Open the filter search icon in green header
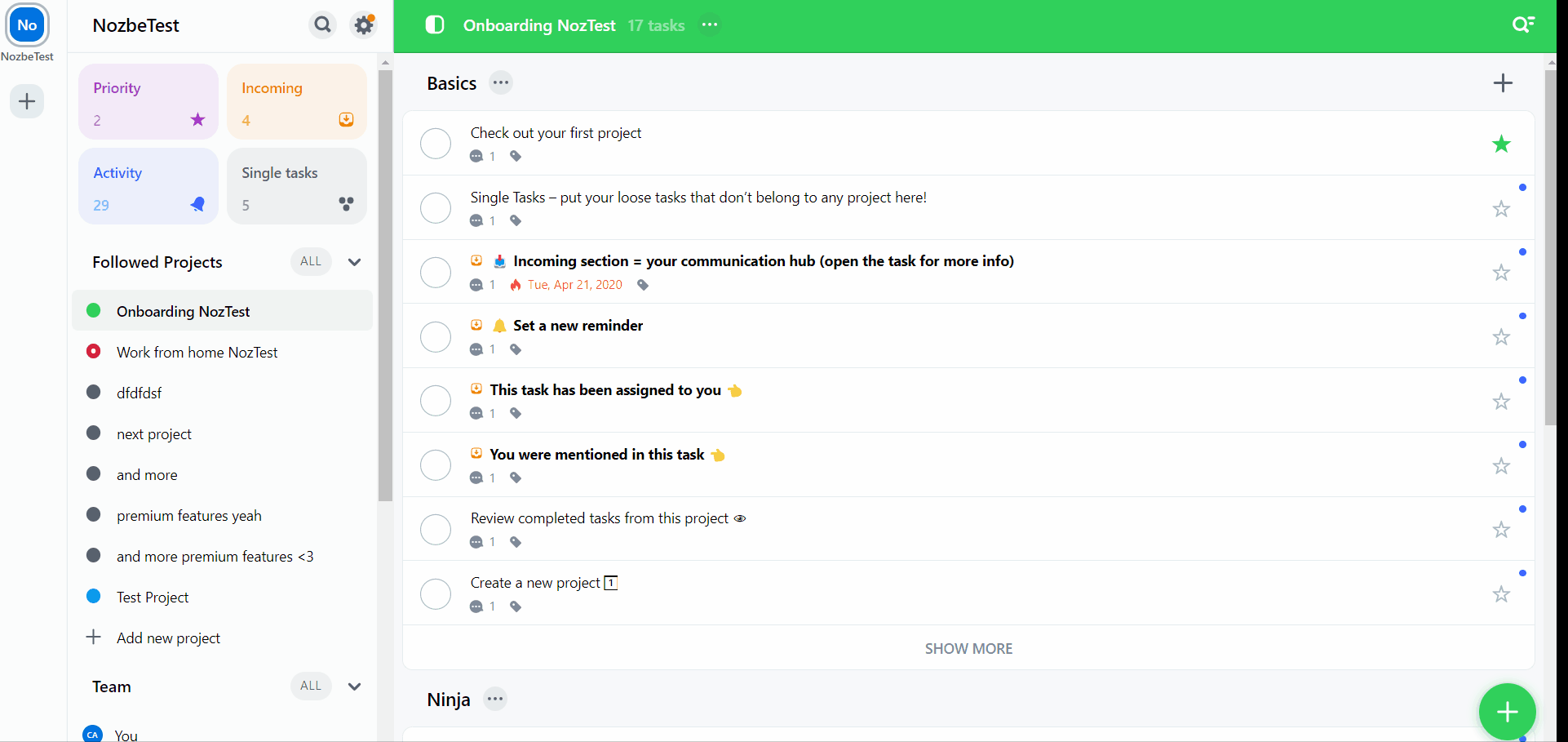This screenshot has width=1568, height=742. [1522, 24]
